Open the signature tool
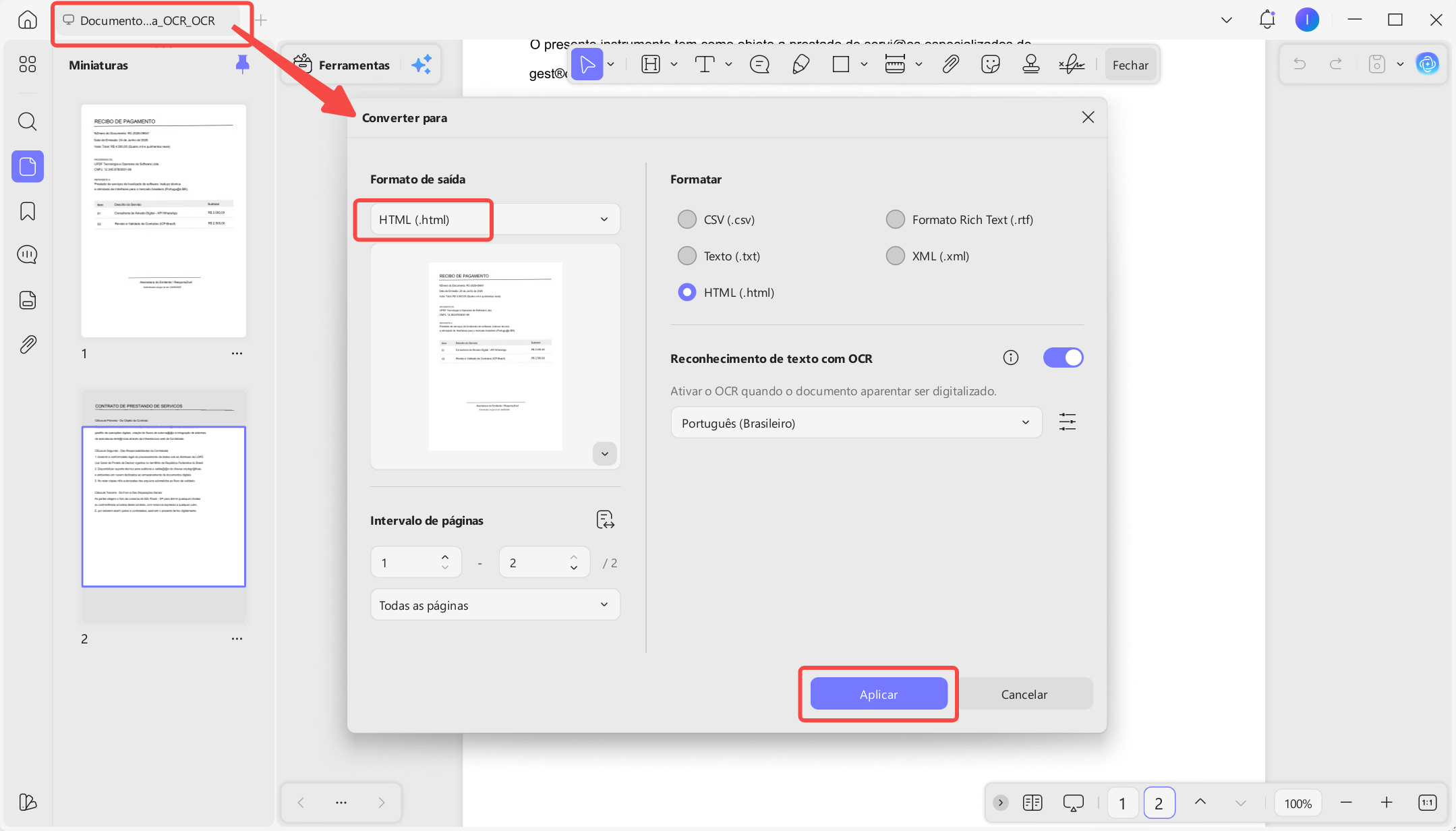The image size is (1456, 831). point(1072,65)
